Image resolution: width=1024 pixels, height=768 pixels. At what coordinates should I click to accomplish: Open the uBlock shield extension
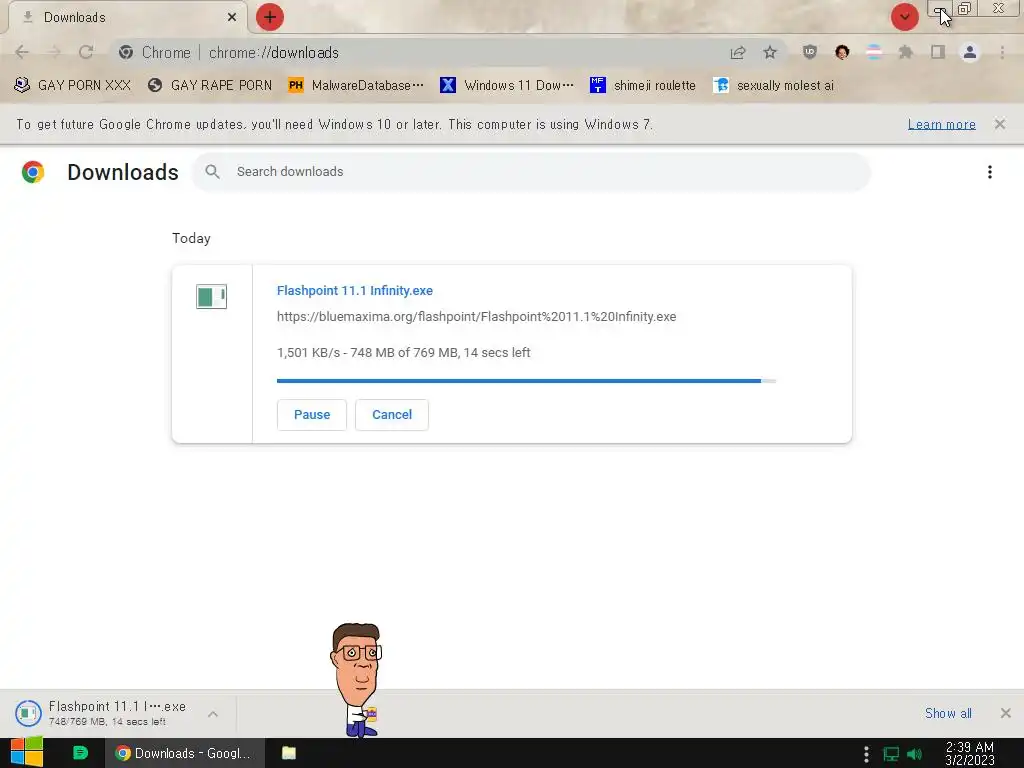click(x=810, y=52)
